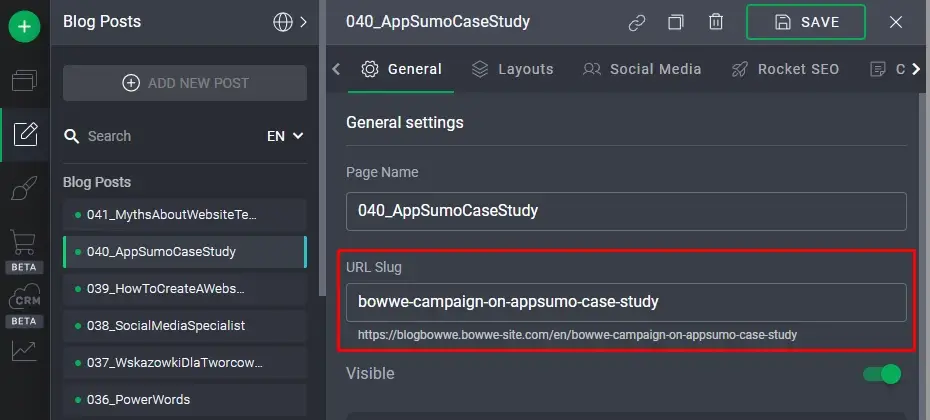The height and width of the screenshot is (420, 930).
Task: Open the CRM cloud icon
Action: coord(24,297)
